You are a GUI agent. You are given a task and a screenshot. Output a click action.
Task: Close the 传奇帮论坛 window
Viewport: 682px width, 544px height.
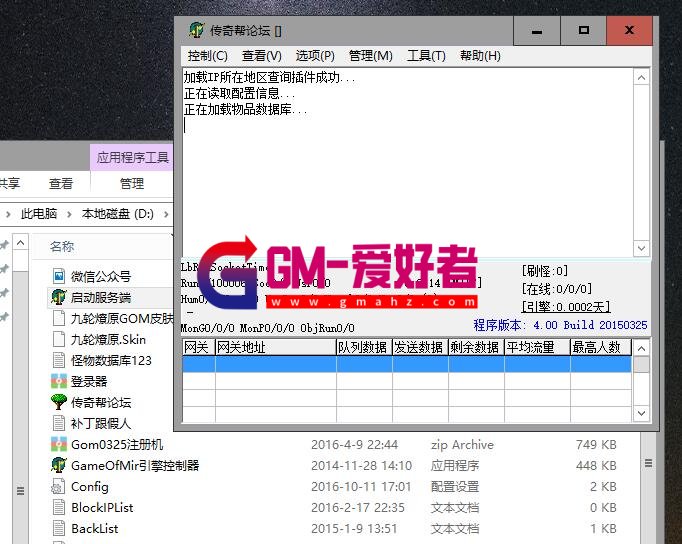click(x=629, y=31)
